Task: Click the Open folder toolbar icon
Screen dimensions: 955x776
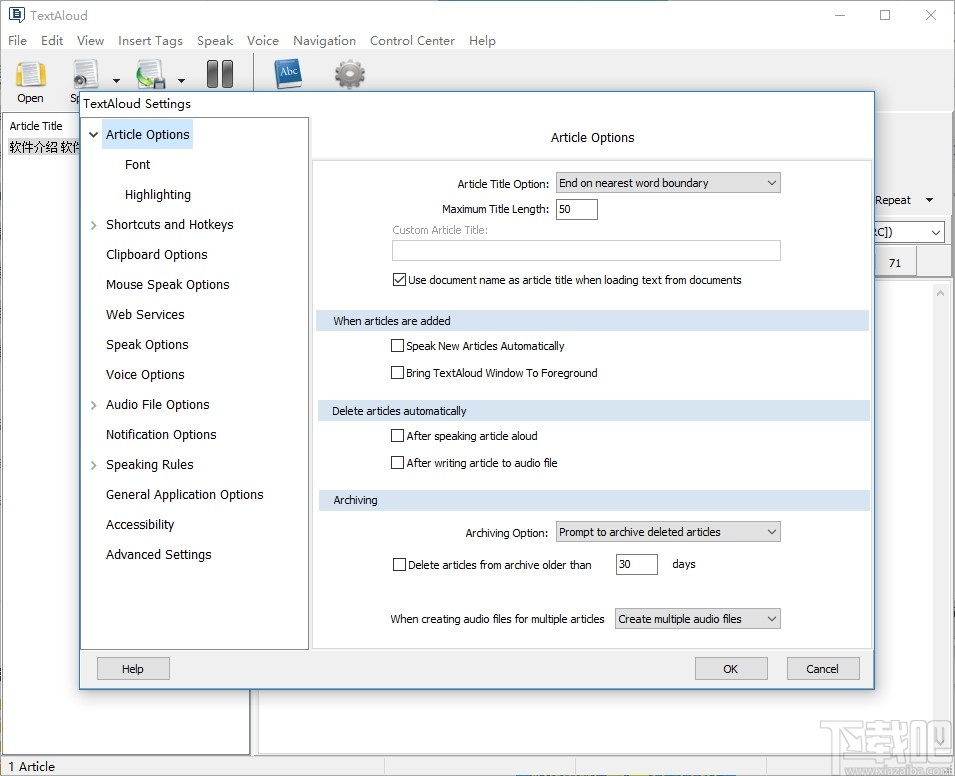Action: [30, 75]
